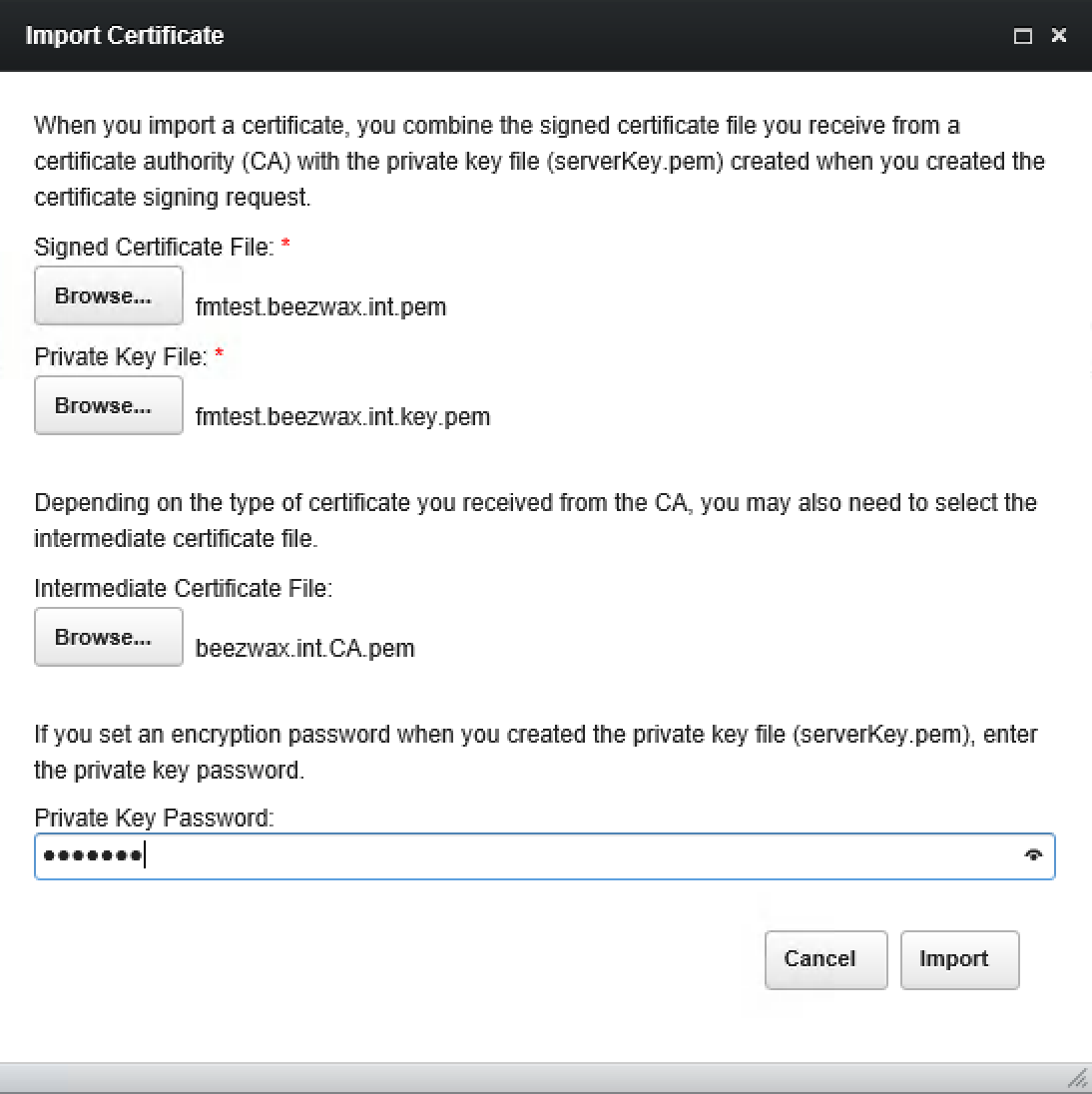This screenshot has height=1094, width=1092.
Task: Browse for a Signed Certificate File
Action: click(108, 295)
